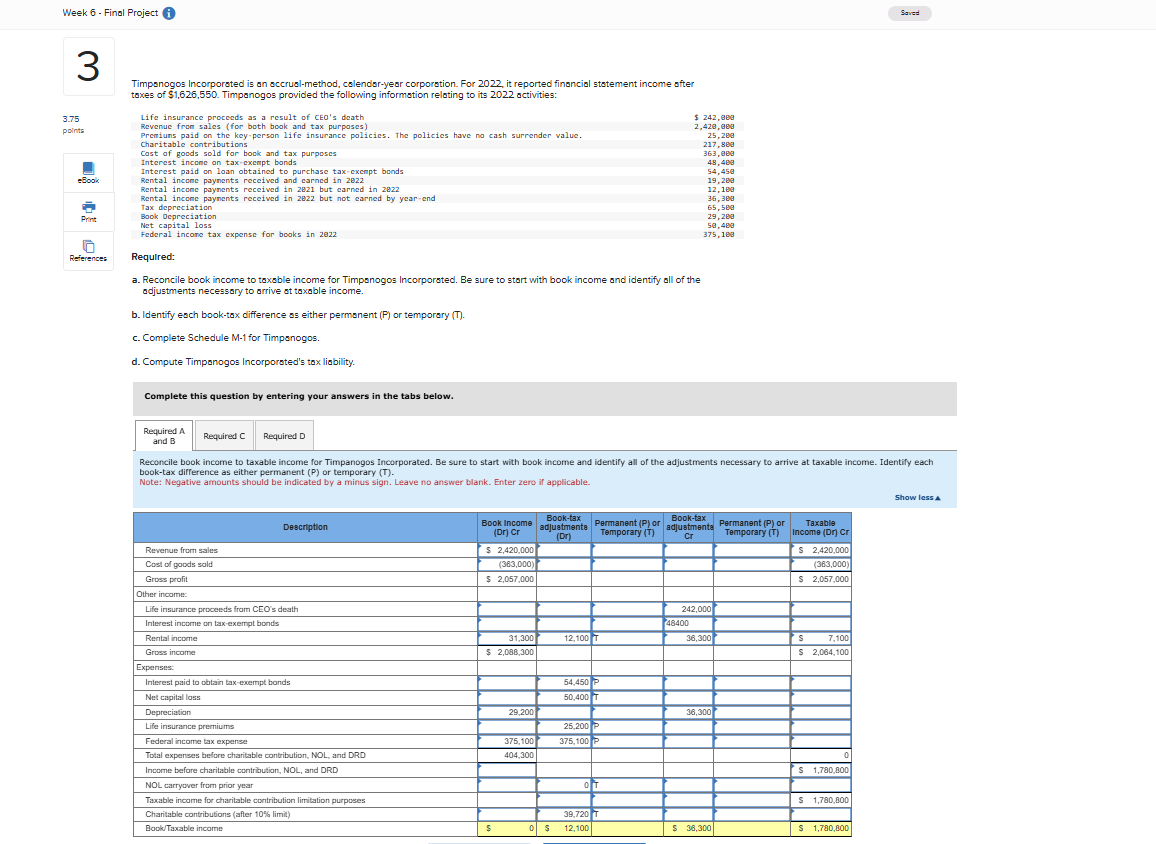Click the info icon beside Week 6 title

169,13
